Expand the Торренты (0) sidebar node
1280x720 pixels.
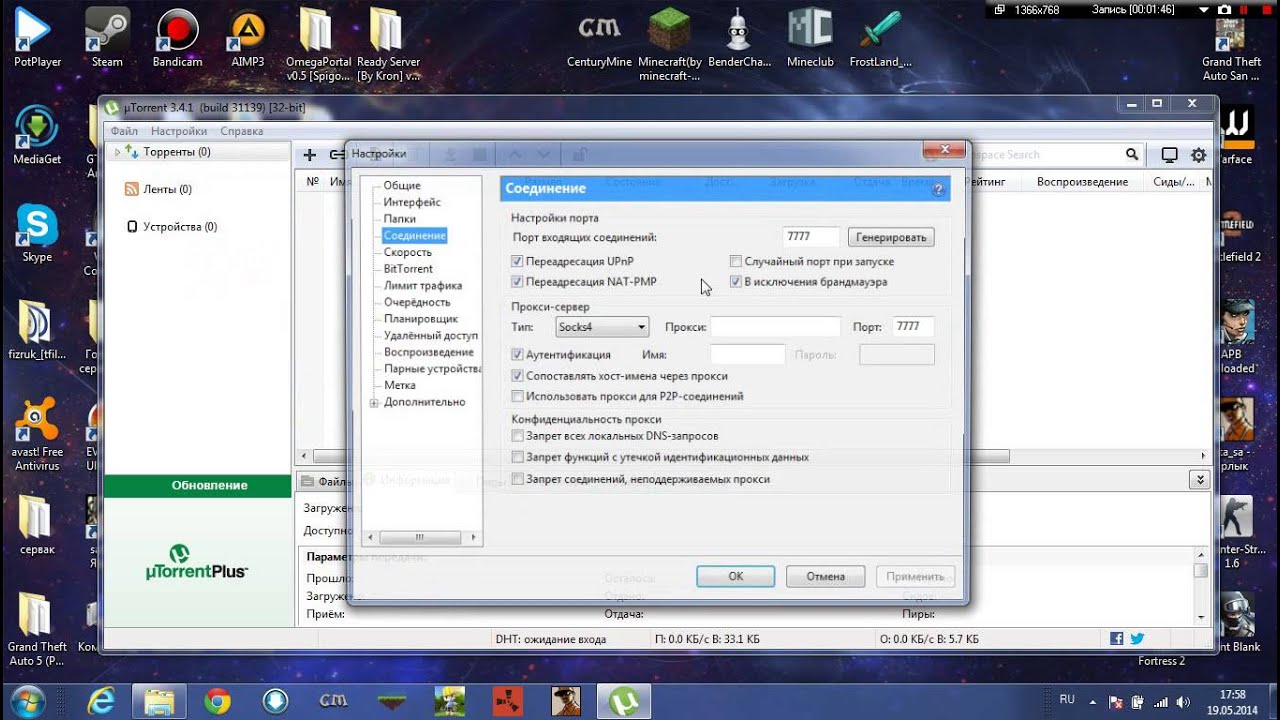coord(117,152)
